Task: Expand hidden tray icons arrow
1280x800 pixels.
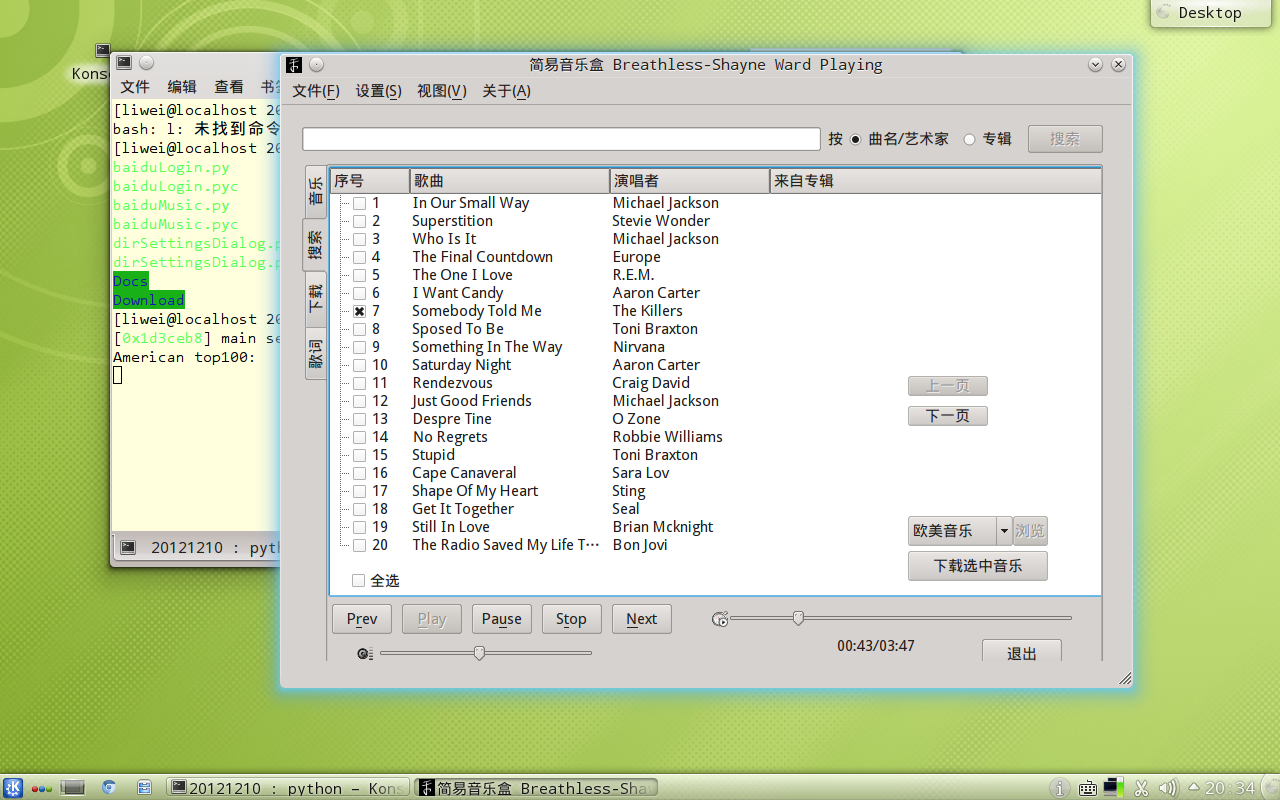Action: (x=1192, y=788)
